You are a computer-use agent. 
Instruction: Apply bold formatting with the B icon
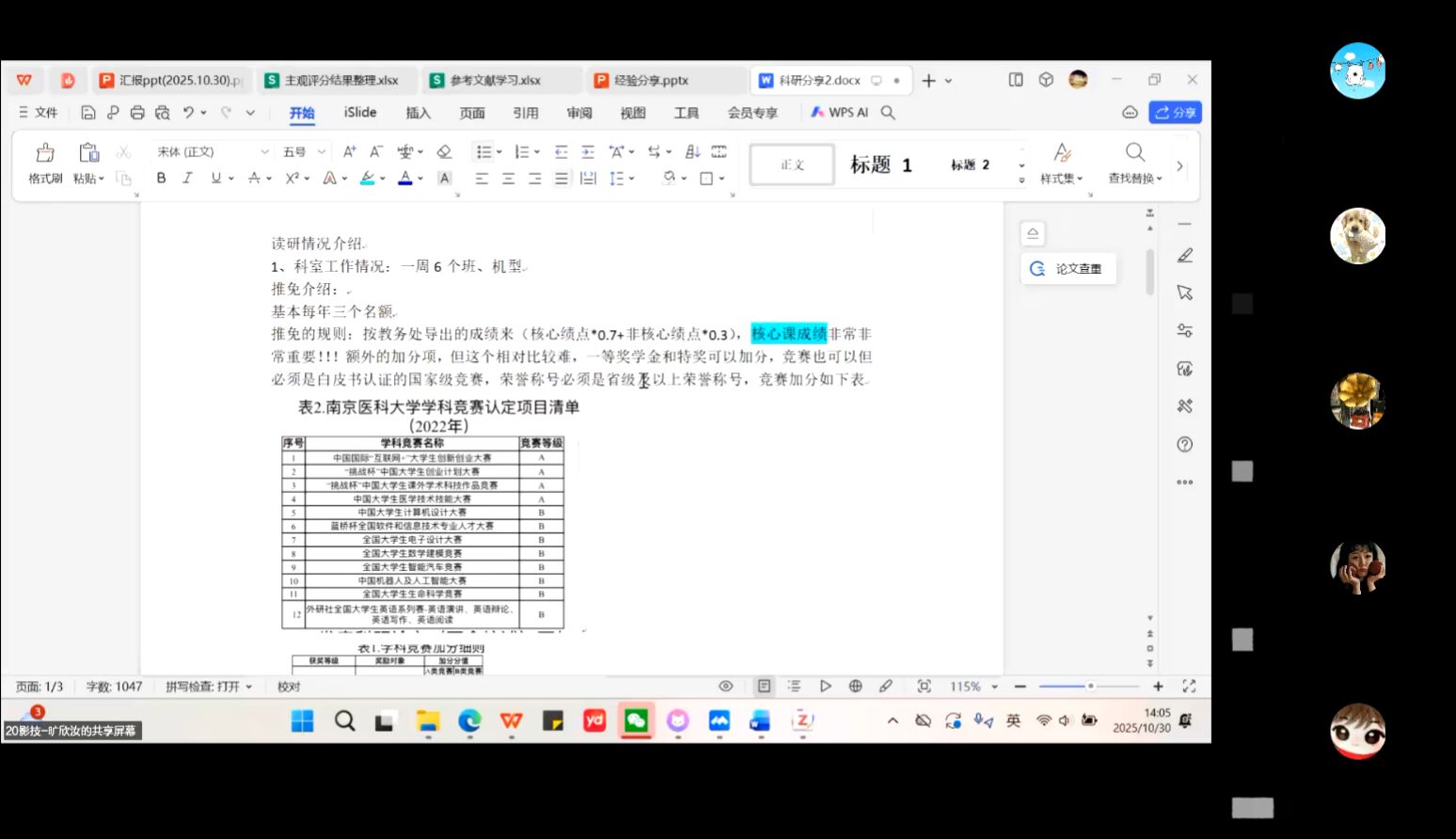tap(161, 178)
